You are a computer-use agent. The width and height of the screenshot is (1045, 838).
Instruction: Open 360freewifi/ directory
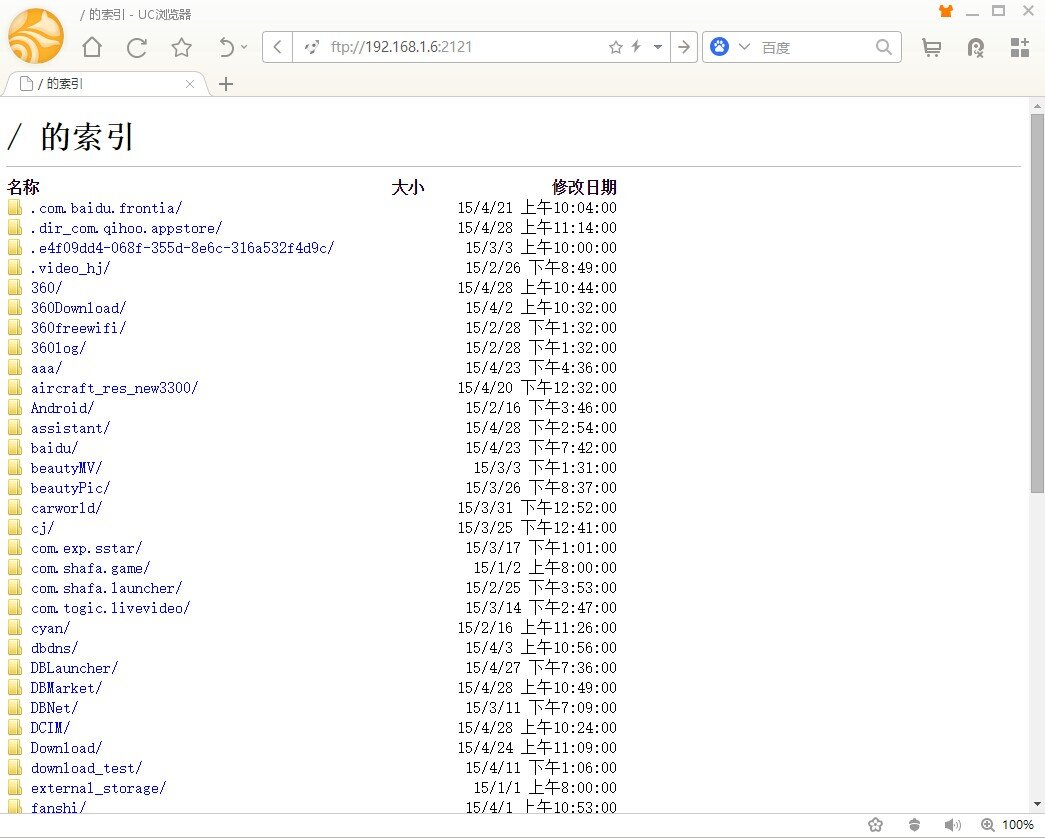pyautogui.click(x=78, y=328)
